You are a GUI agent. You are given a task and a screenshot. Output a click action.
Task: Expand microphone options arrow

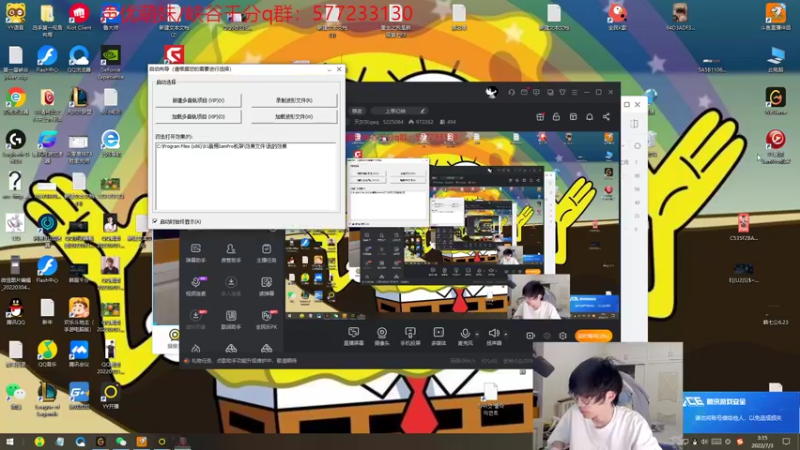coord(477,335)
